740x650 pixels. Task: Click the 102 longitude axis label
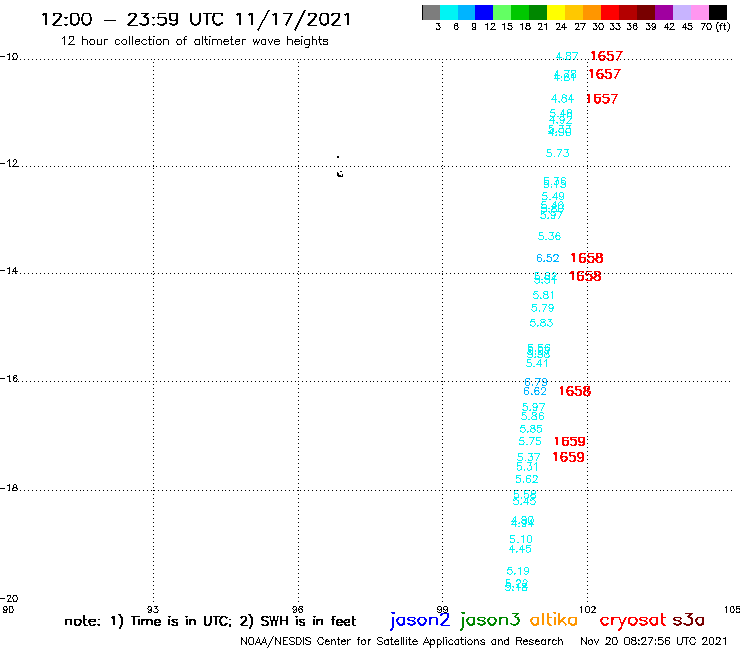pos(587,609)
